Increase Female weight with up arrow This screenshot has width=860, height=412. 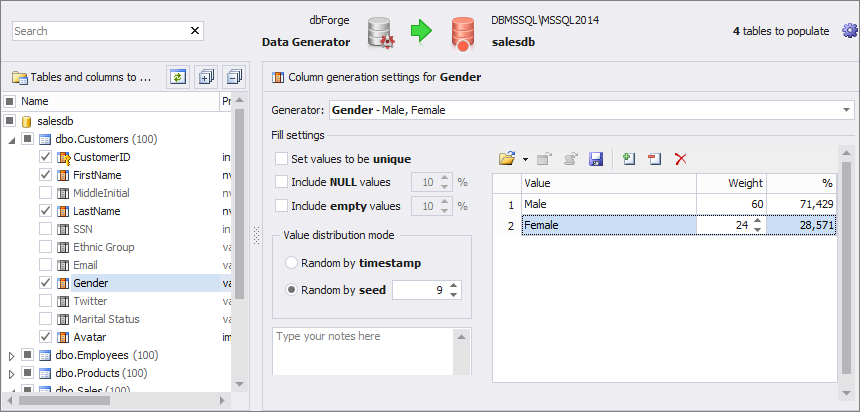[757, 221]
